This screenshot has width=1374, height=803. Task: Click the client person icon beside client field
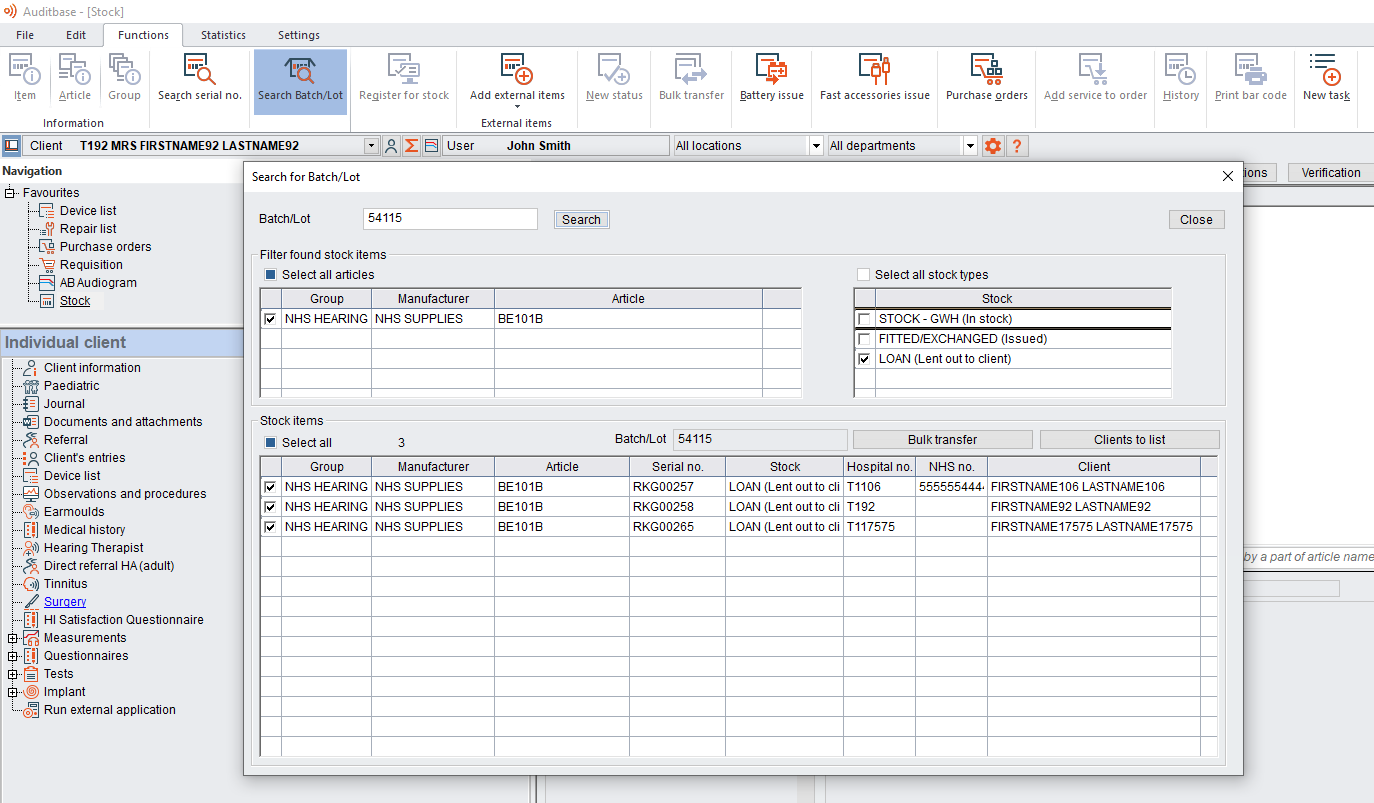click(x=391, y=146)
